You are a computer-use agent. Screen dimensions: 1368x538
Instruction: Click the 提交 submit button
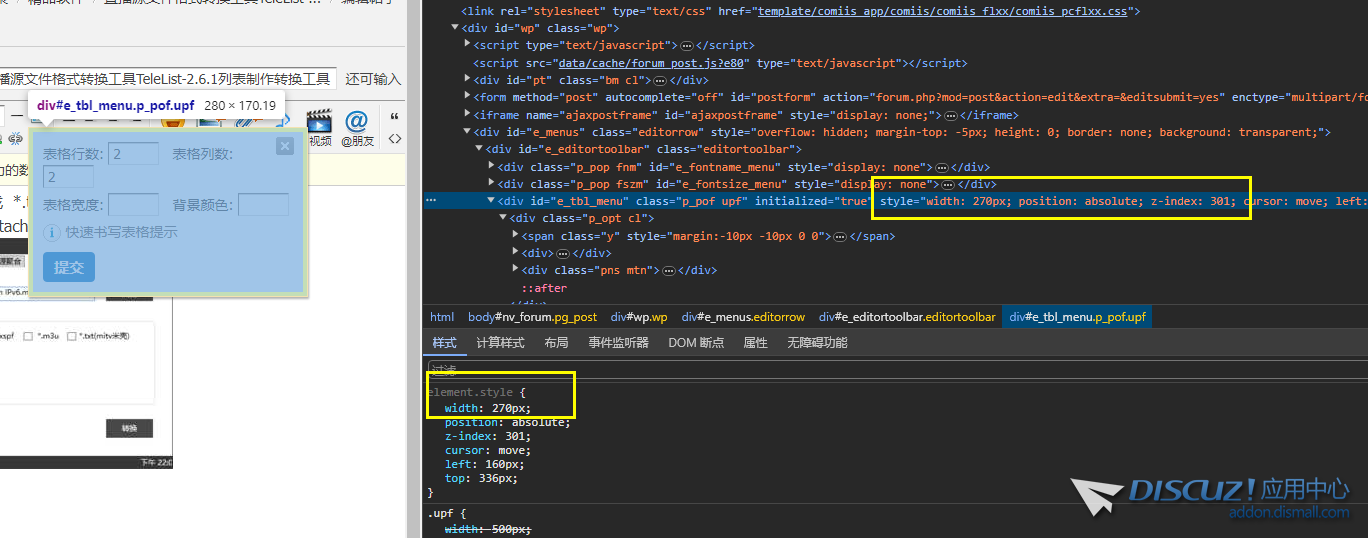69,267
